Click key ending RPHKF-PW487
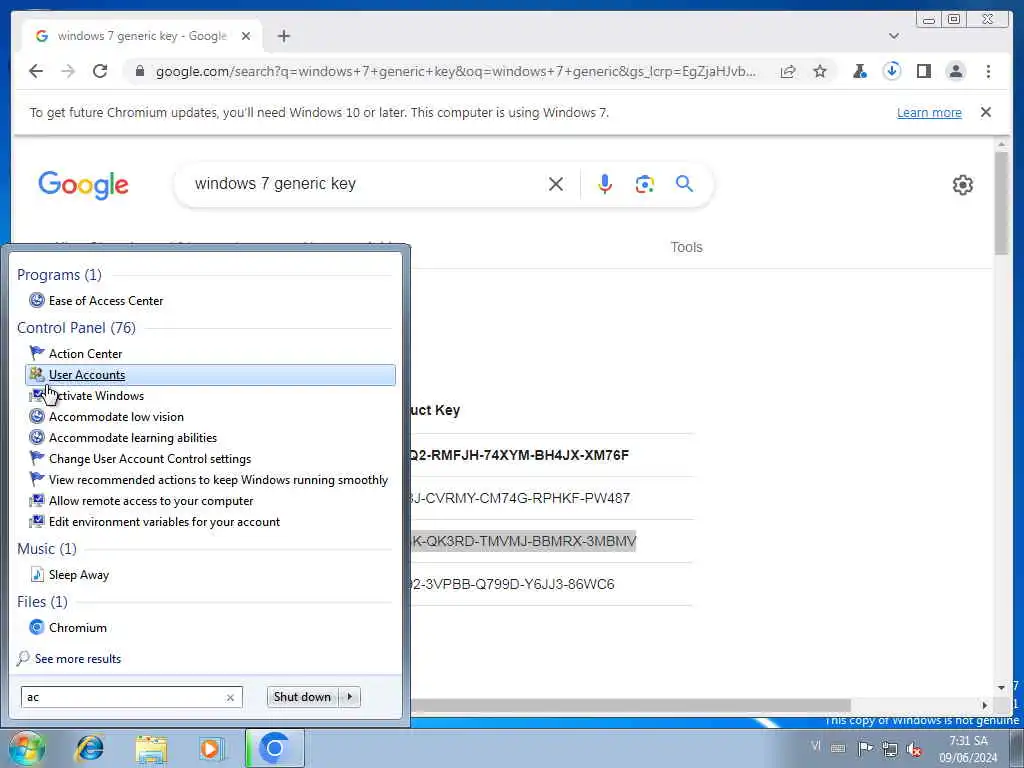The width and height of the screenshot is (1024, 768). 520,498
